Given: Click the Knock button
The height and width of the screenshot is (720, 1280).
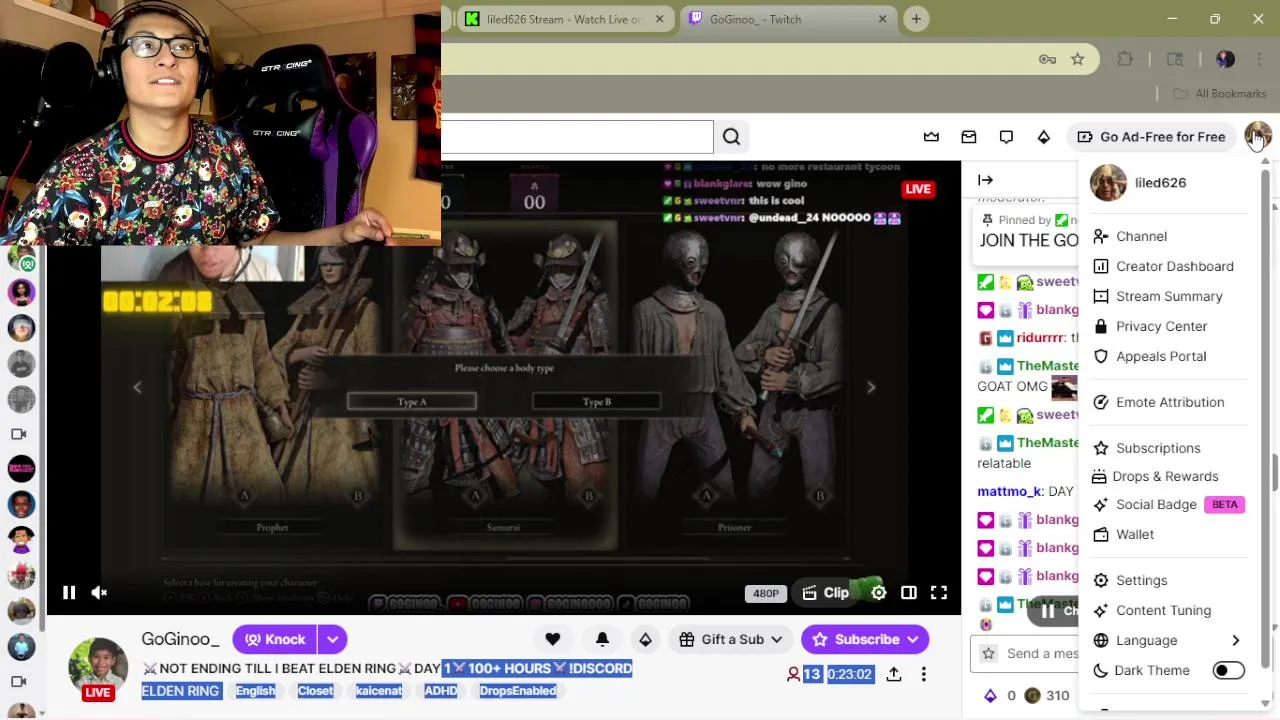Looking at the screenshot, I should 275,639.
